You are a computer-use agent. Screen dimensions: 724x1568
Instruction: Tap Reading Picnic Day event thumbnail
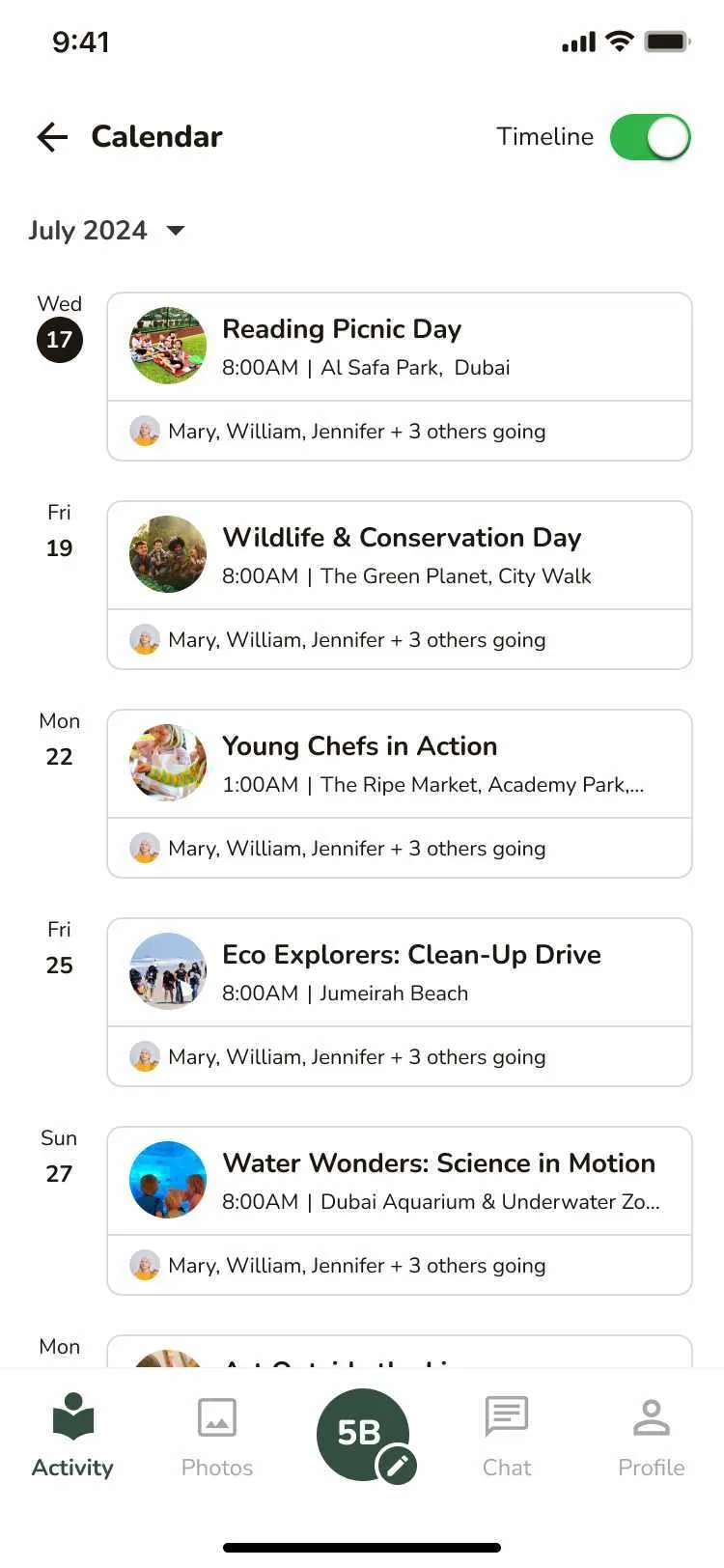coord(168,346)
